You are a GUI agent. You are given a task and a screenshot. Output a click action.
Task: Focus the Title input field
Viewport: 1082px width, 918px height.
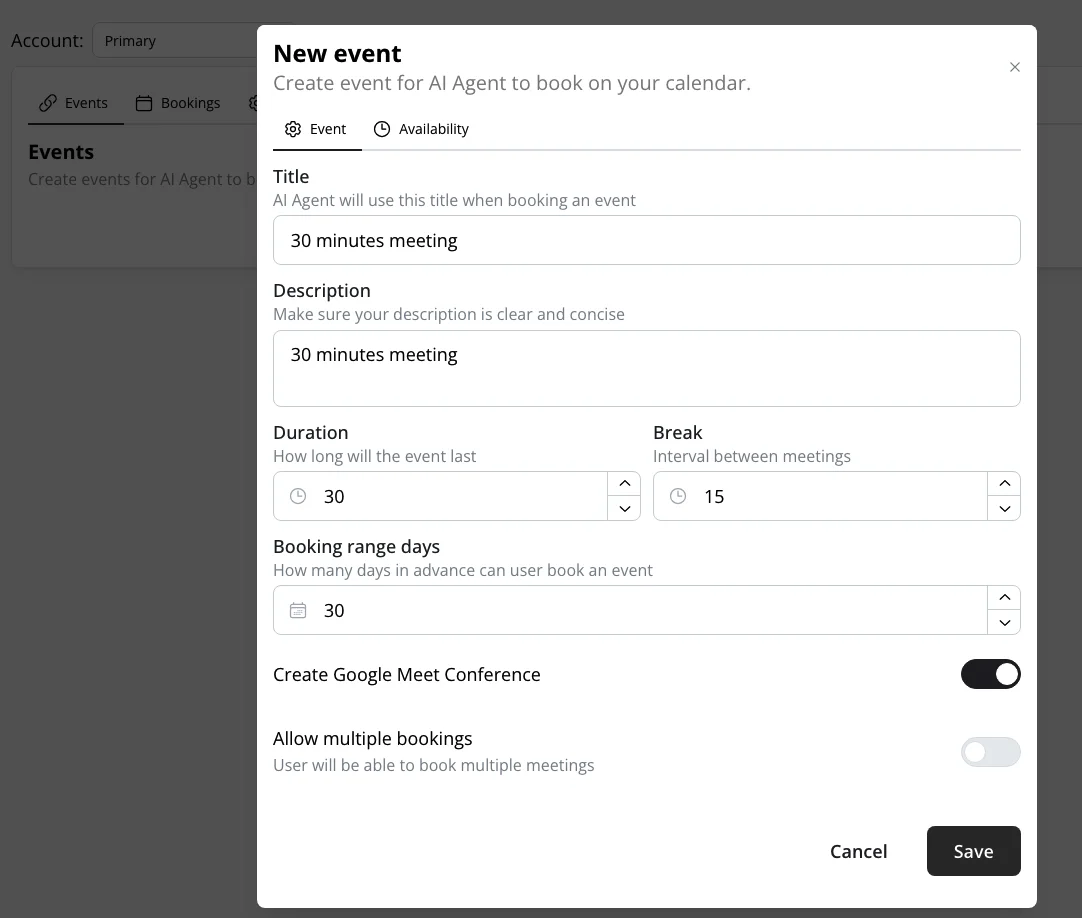click(647, 240)
